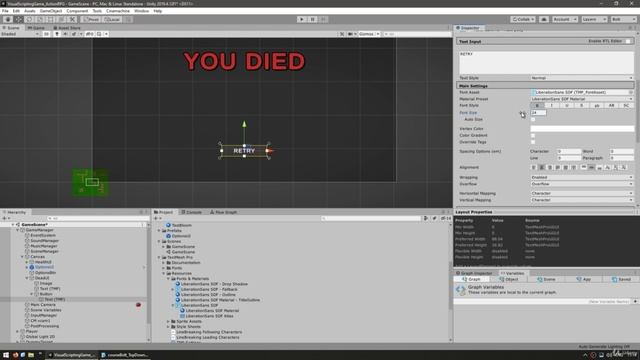The width and height of the screenshot is (640, 360).
Task: Click the cloud services icon
Action: tap(544, 19)
